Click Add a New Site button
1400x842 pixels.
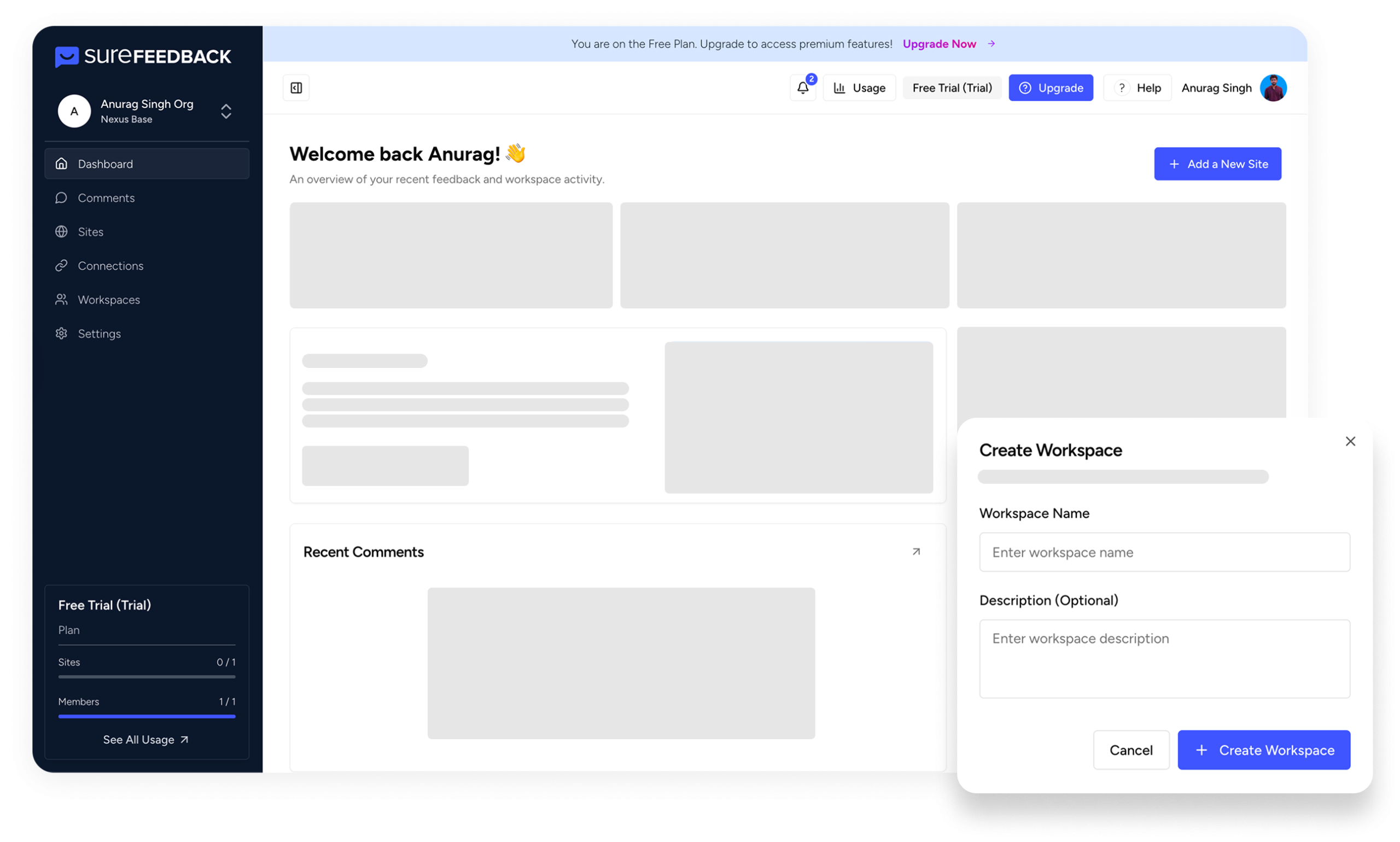tap(1217, 164)
